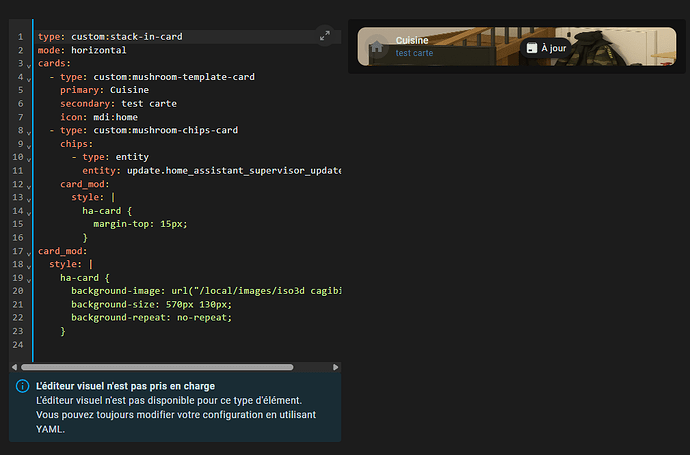Screen dimensions: 690x455
Task: Click the home icon on the Cuisine card
Action: click(376, 46)
